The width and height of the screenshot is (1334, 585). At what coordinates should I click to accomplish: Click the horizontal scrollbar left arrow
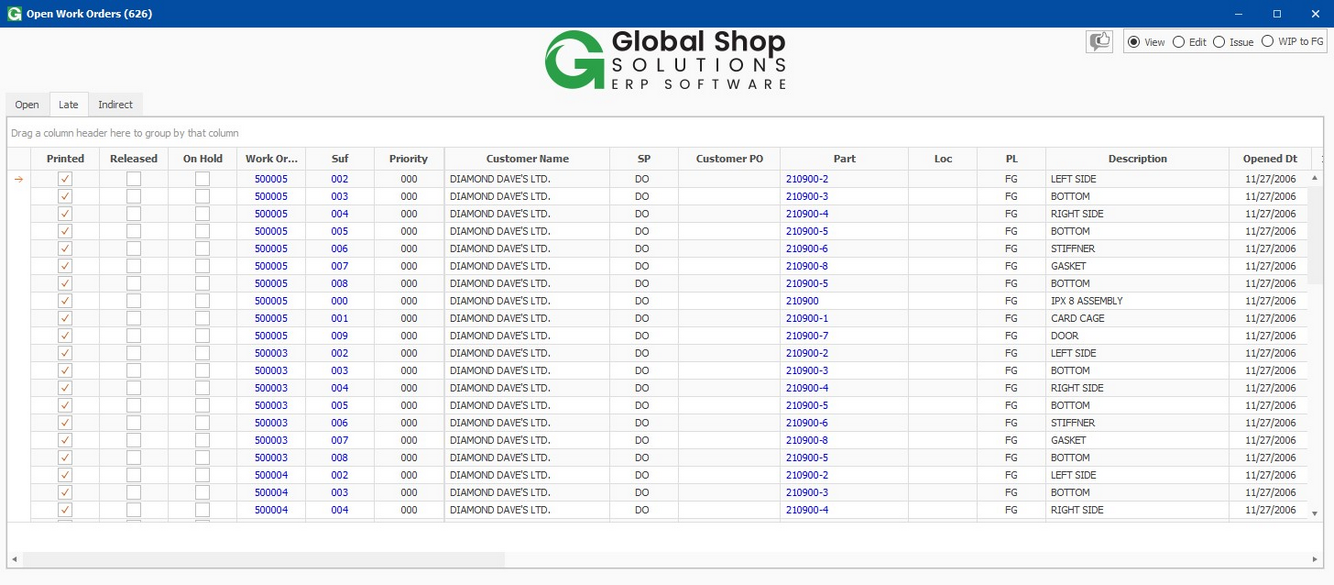coord(14,559)
